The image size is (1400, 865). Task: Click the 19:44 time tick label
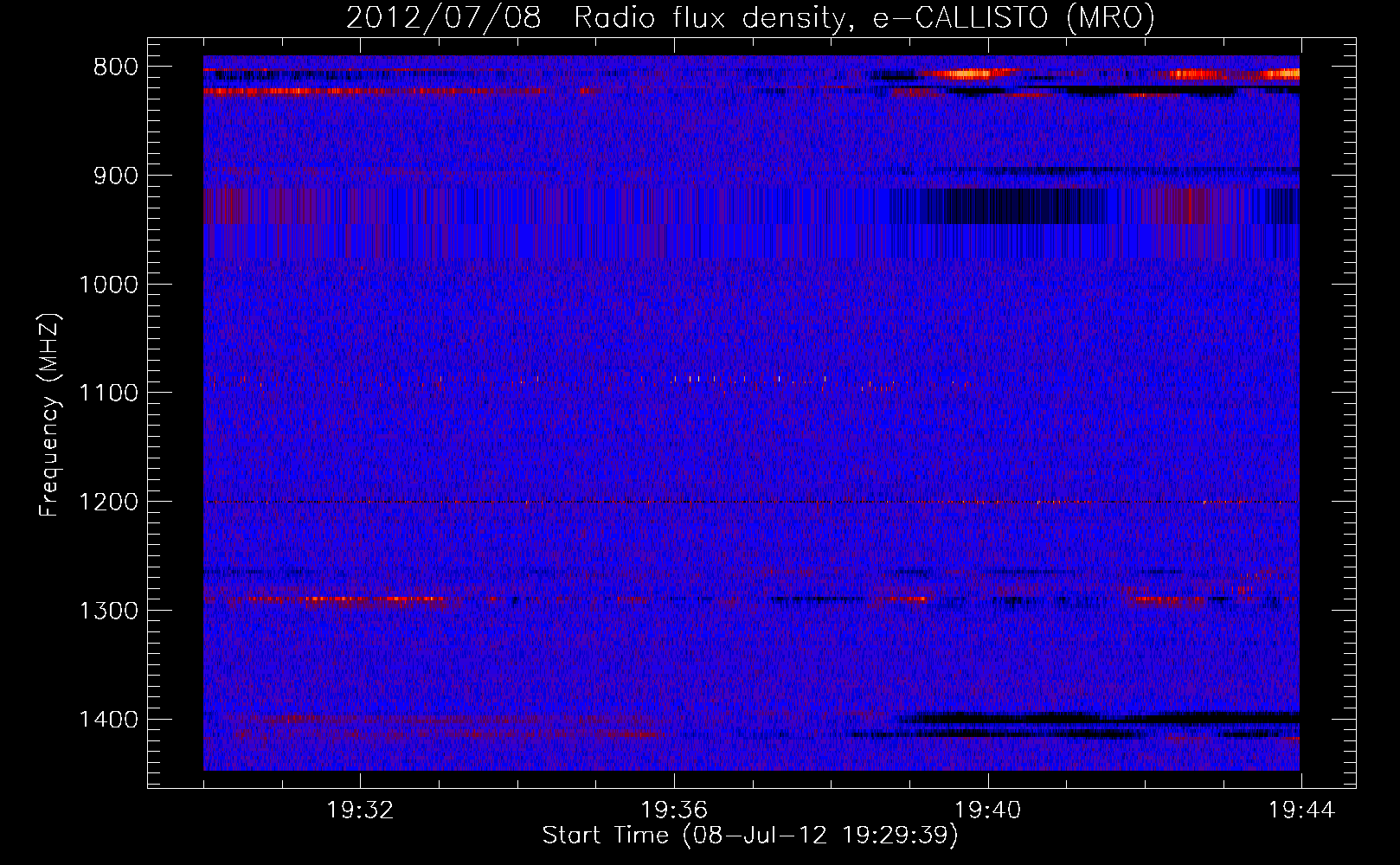click(x=1302, y=811)
